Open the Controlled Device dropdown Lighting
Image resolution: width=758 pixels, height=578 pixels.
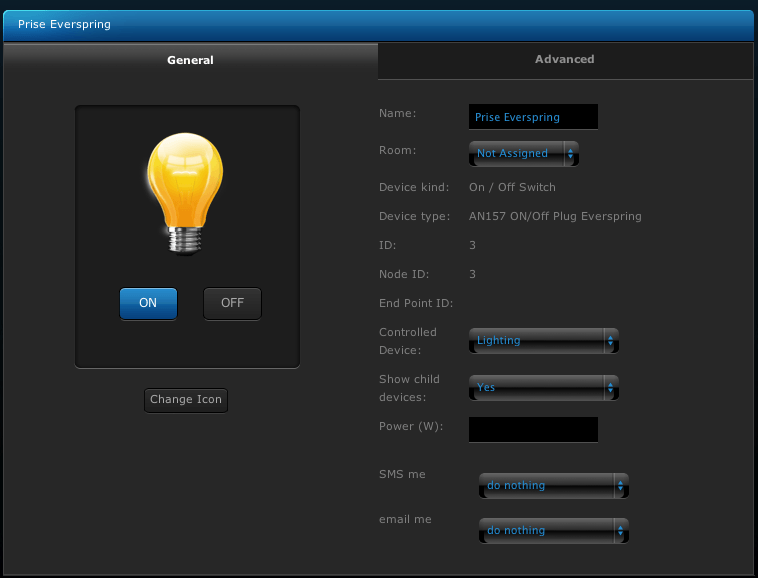tap(544, 341)
